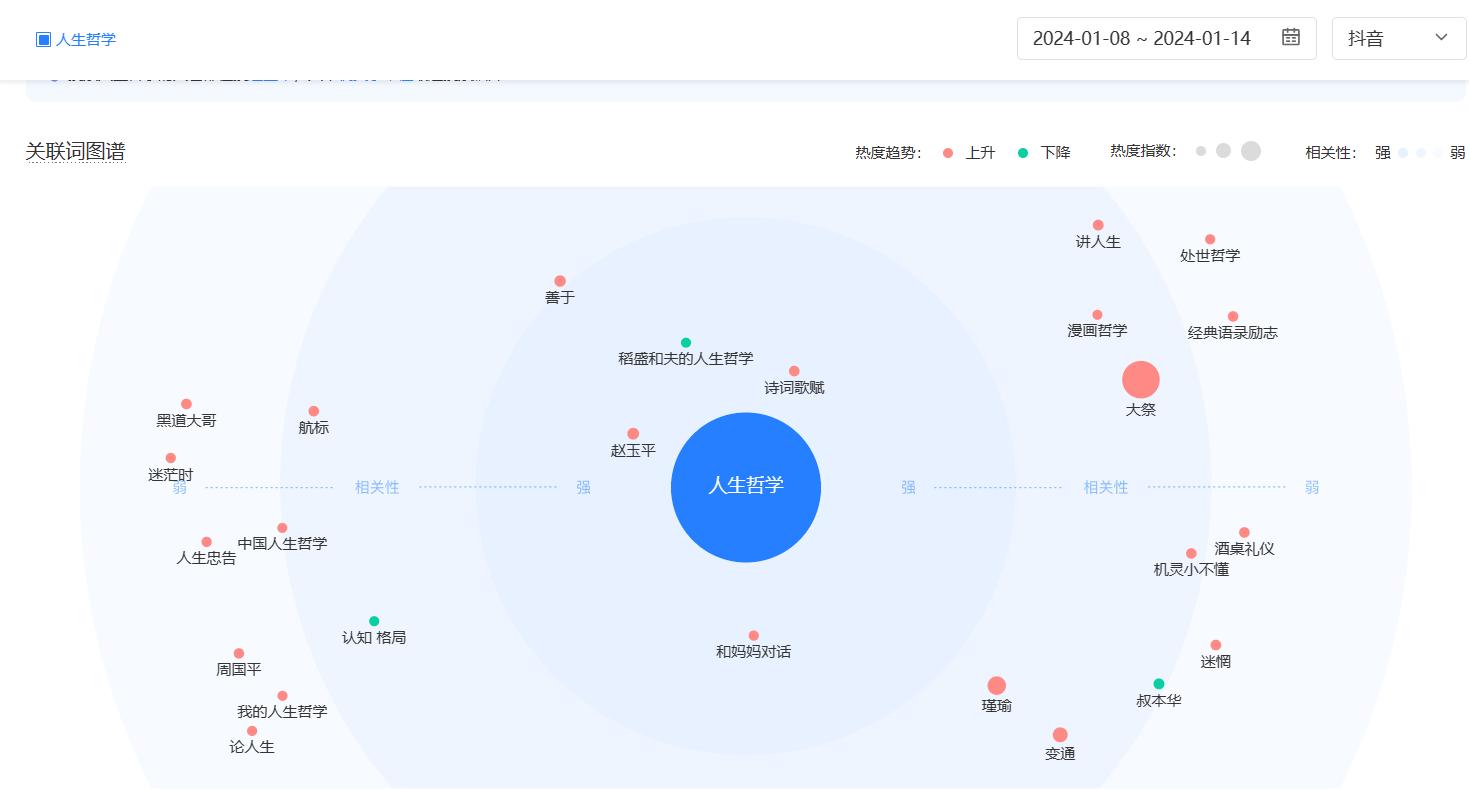The image size is (1469, 791).
Task: Toggle the checkbox beside 人生哲学
Action: pyautogui.click(x=42, y=39)
